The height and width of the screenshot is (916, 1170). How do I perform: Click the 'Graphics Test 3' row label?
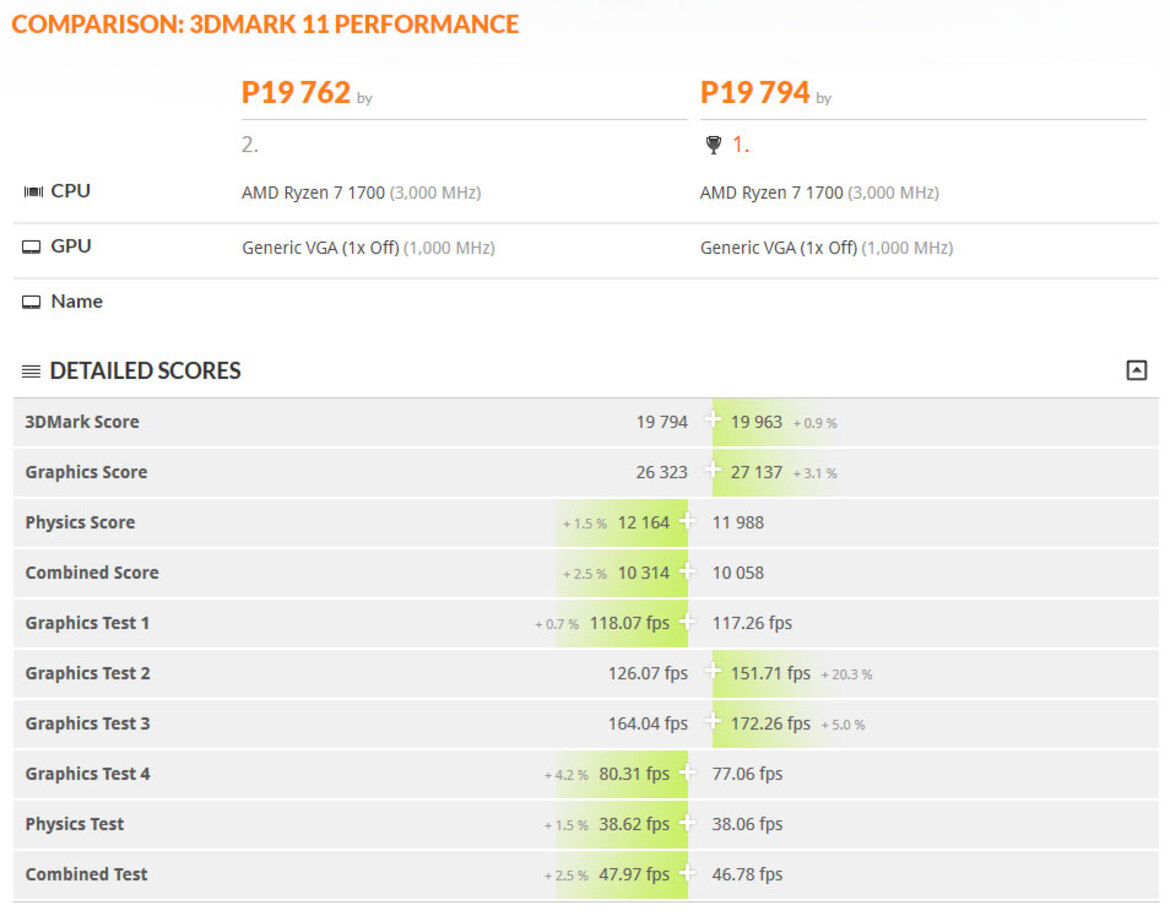pyautogui.click(x=87, y=723)
